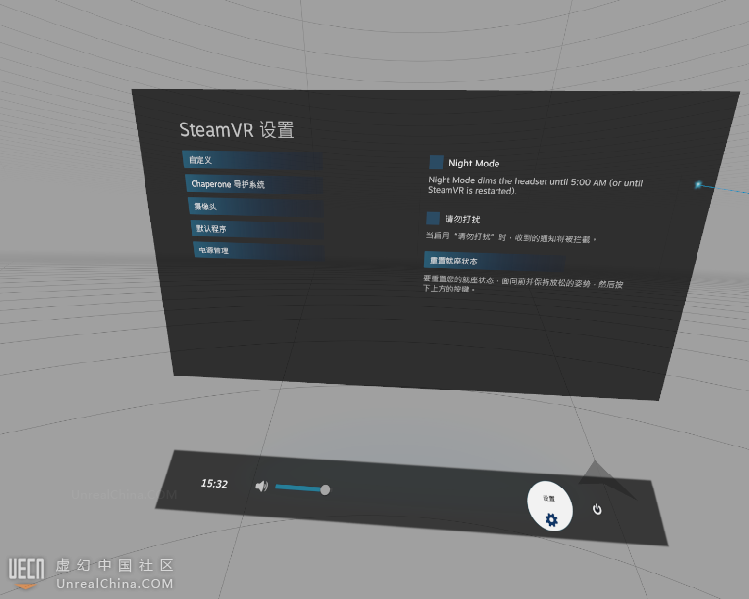
Task: Click the Night Mode description text
Action: coord(535,185)
